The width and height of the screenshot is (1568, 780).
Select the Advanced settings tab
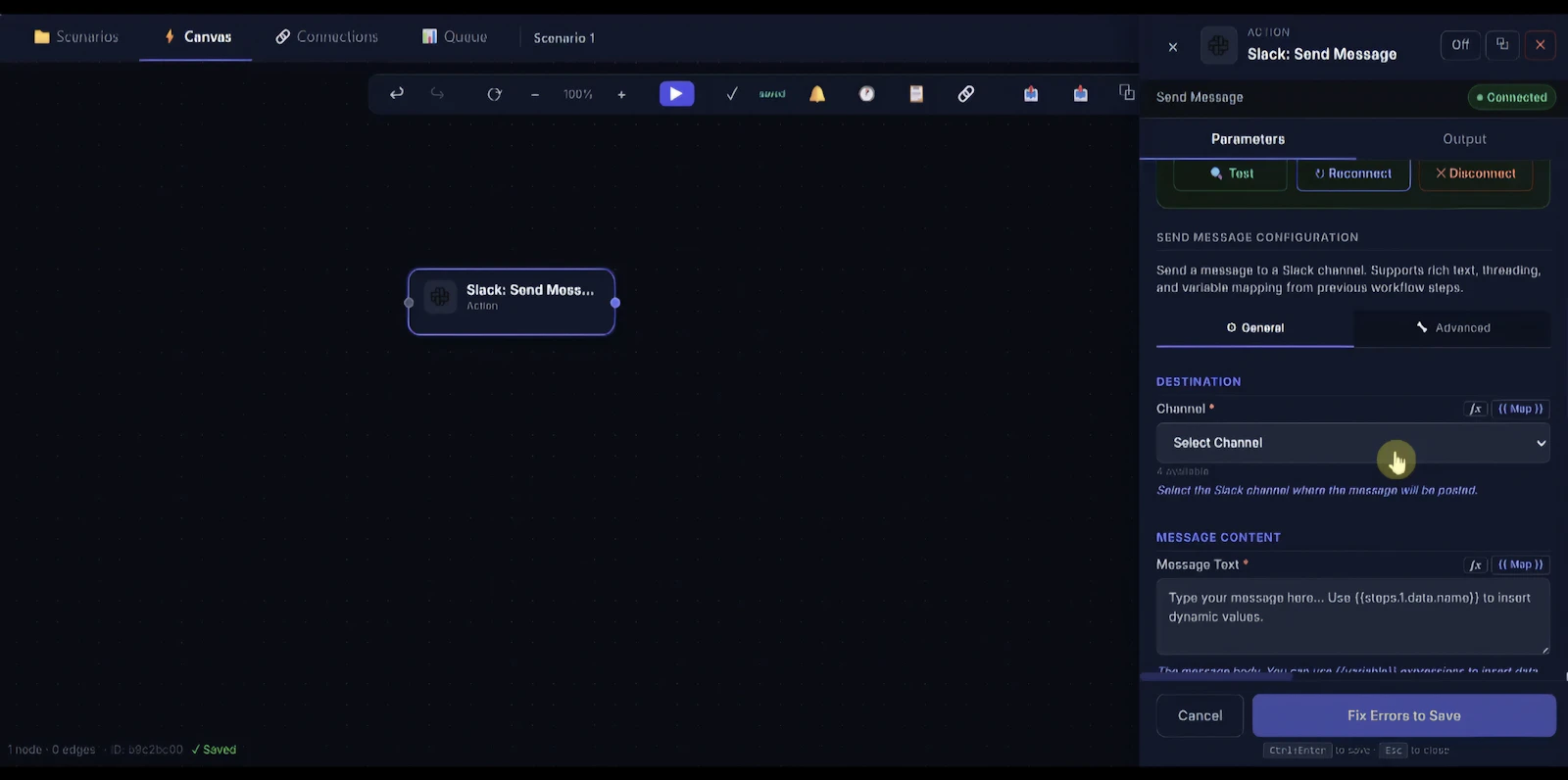(x=1452, y=328)
